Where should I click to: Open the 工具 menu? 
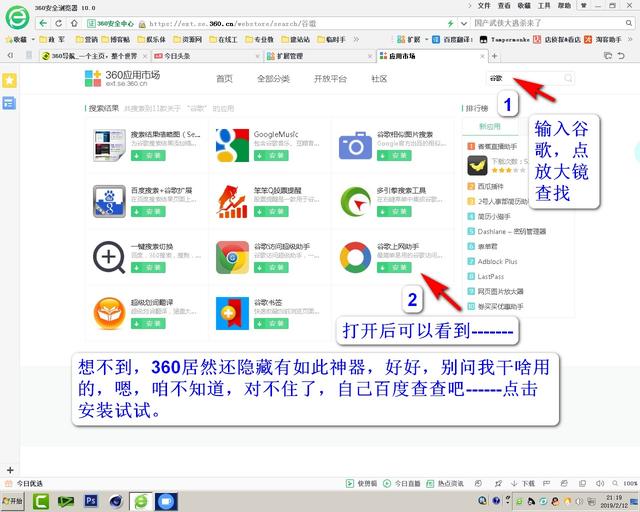[544, 6]
